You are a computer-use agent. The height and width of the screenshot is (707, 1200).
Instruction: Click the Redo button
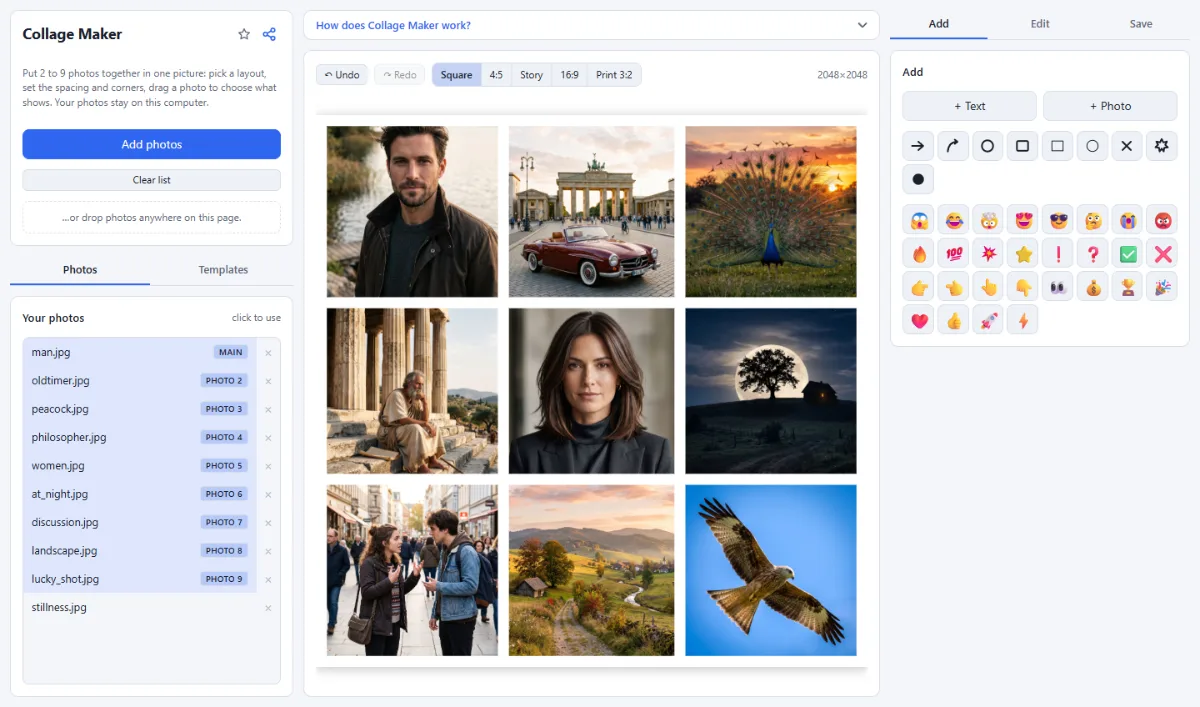tap(400, 75)
